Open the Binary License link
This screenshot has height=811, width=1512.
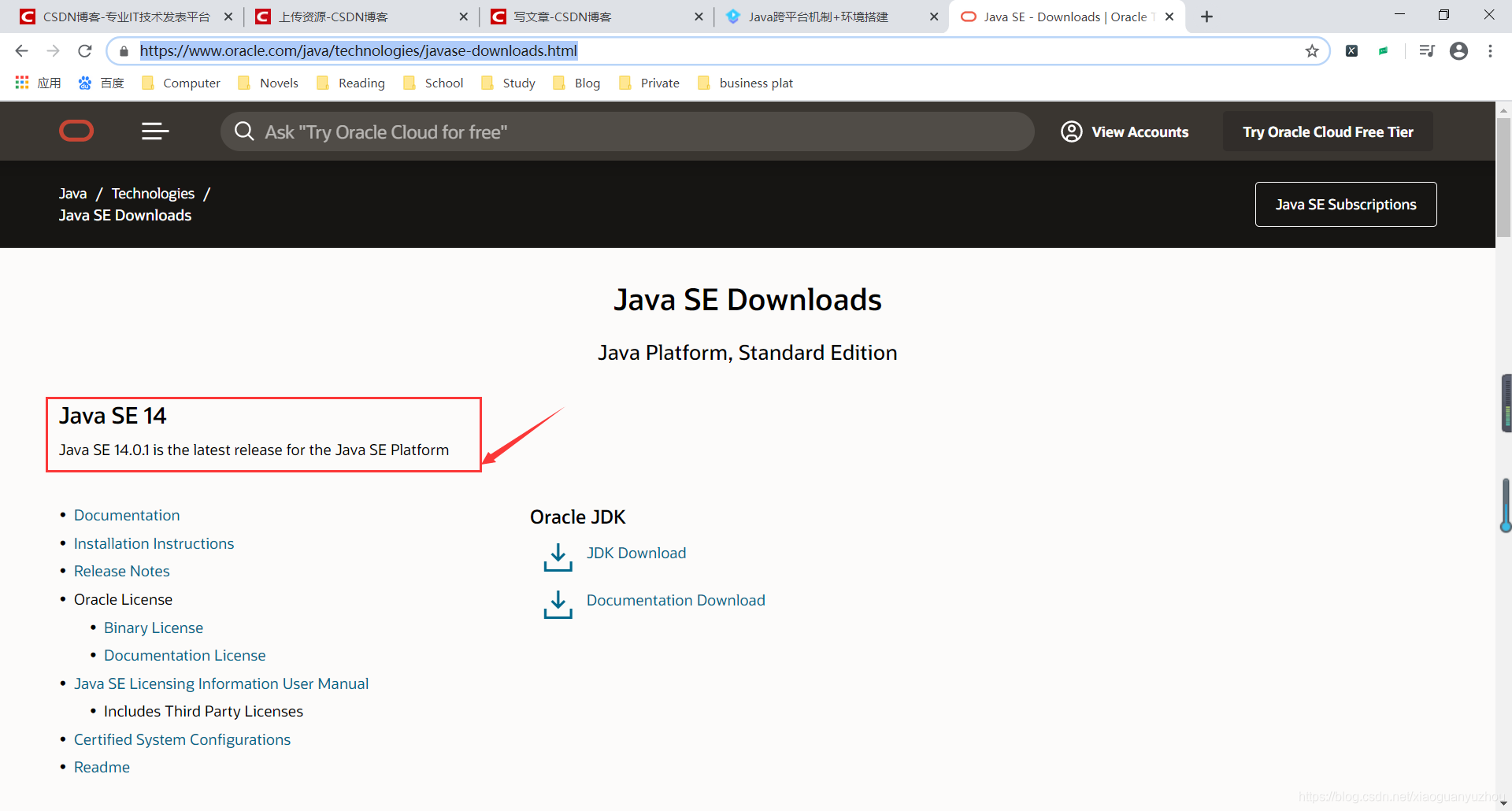154,628
